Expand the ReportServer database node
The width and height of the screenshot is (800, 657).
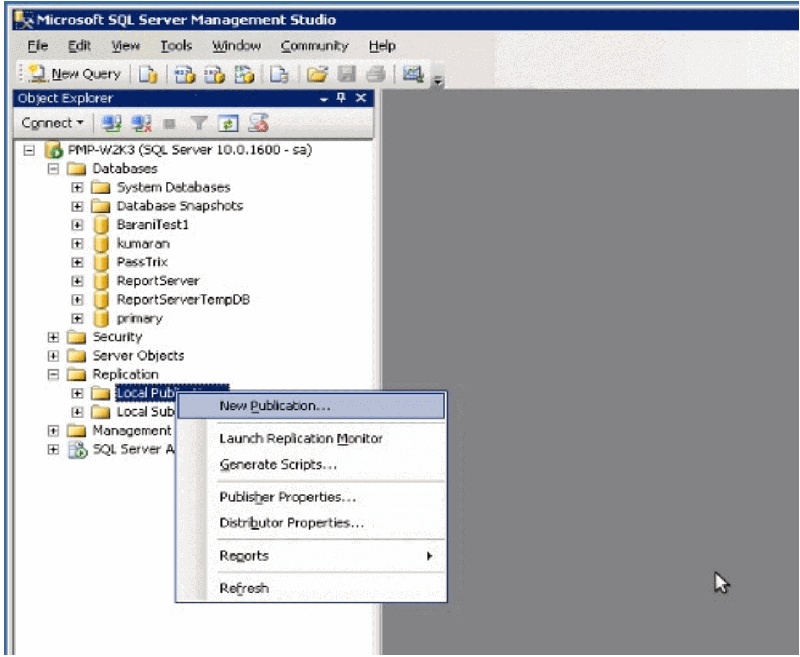coord(77,281)
